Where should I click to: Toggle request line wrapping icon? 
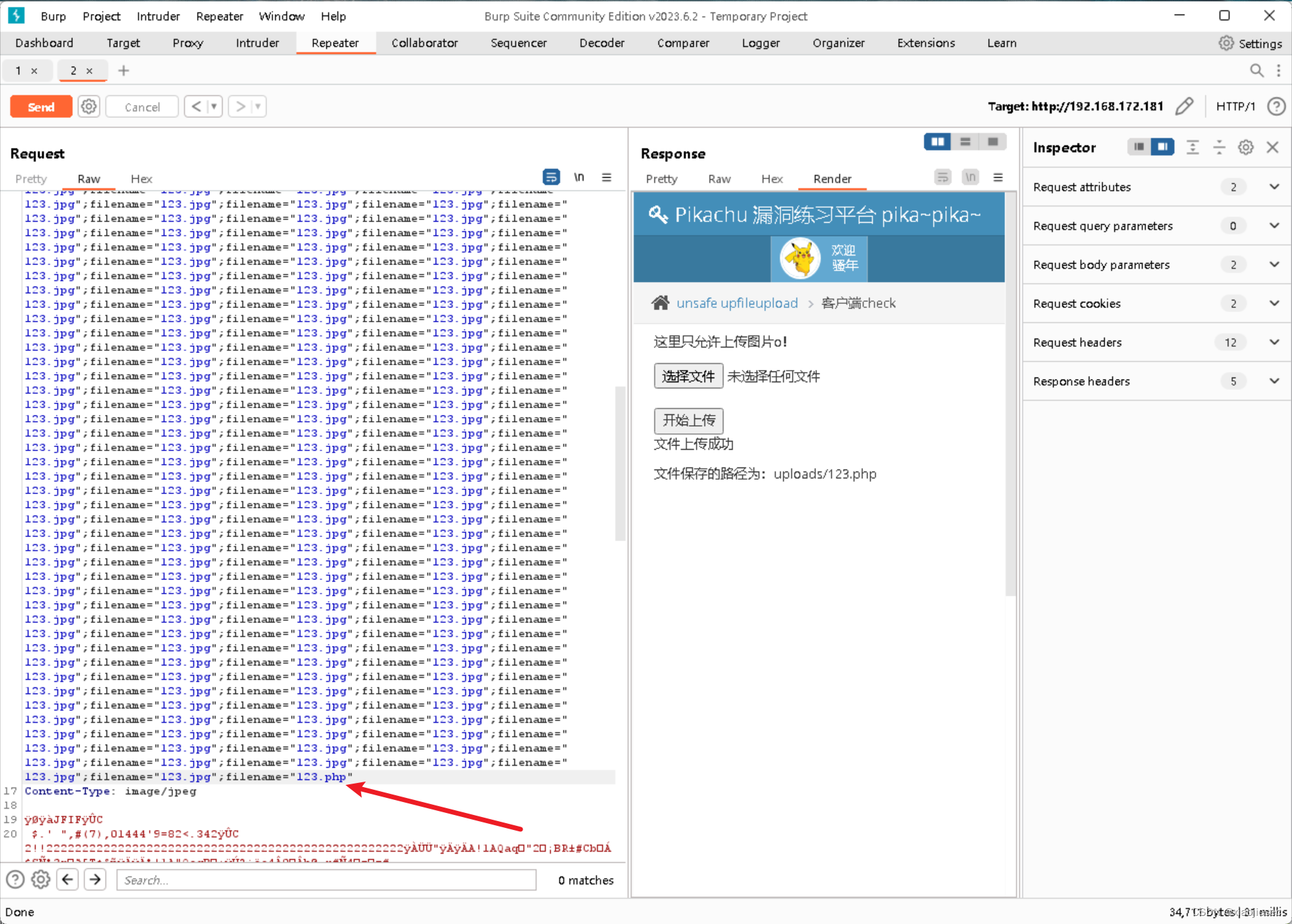click(x=551, y=177)
